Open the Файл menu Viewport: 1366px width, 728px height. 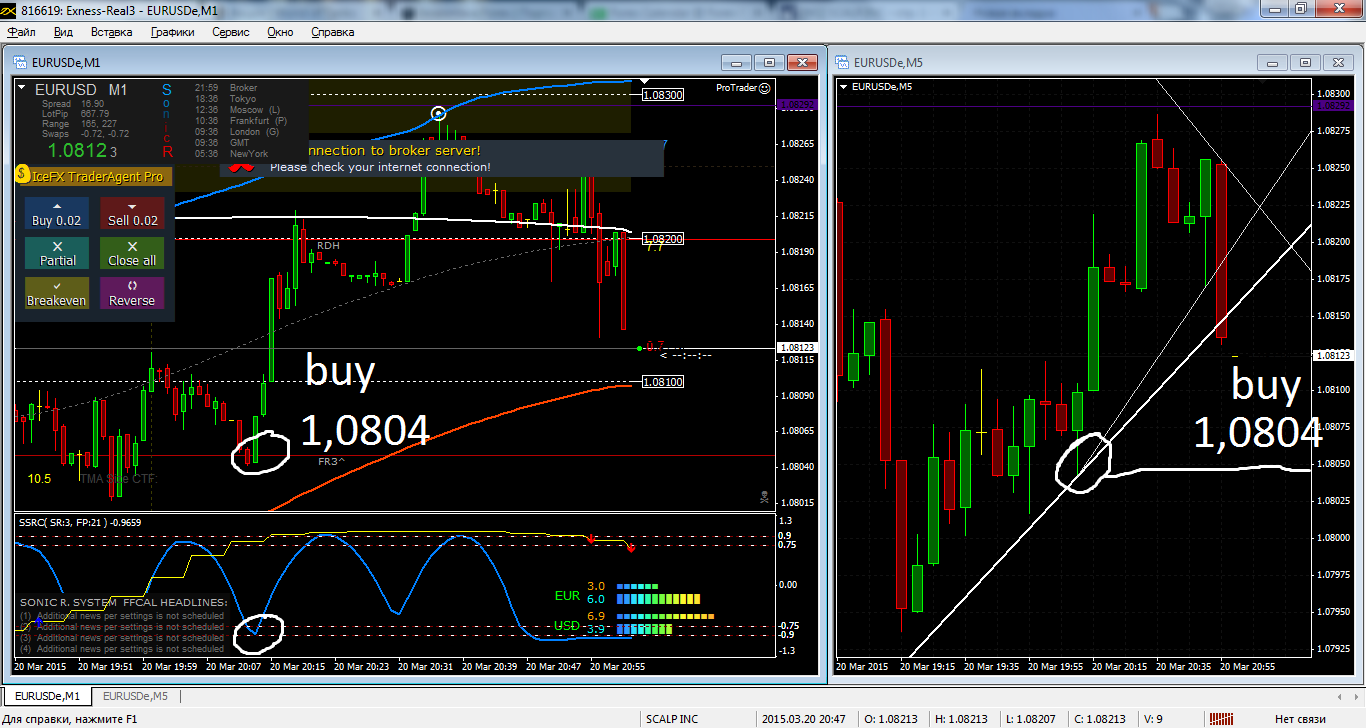[x=21, y=32]
